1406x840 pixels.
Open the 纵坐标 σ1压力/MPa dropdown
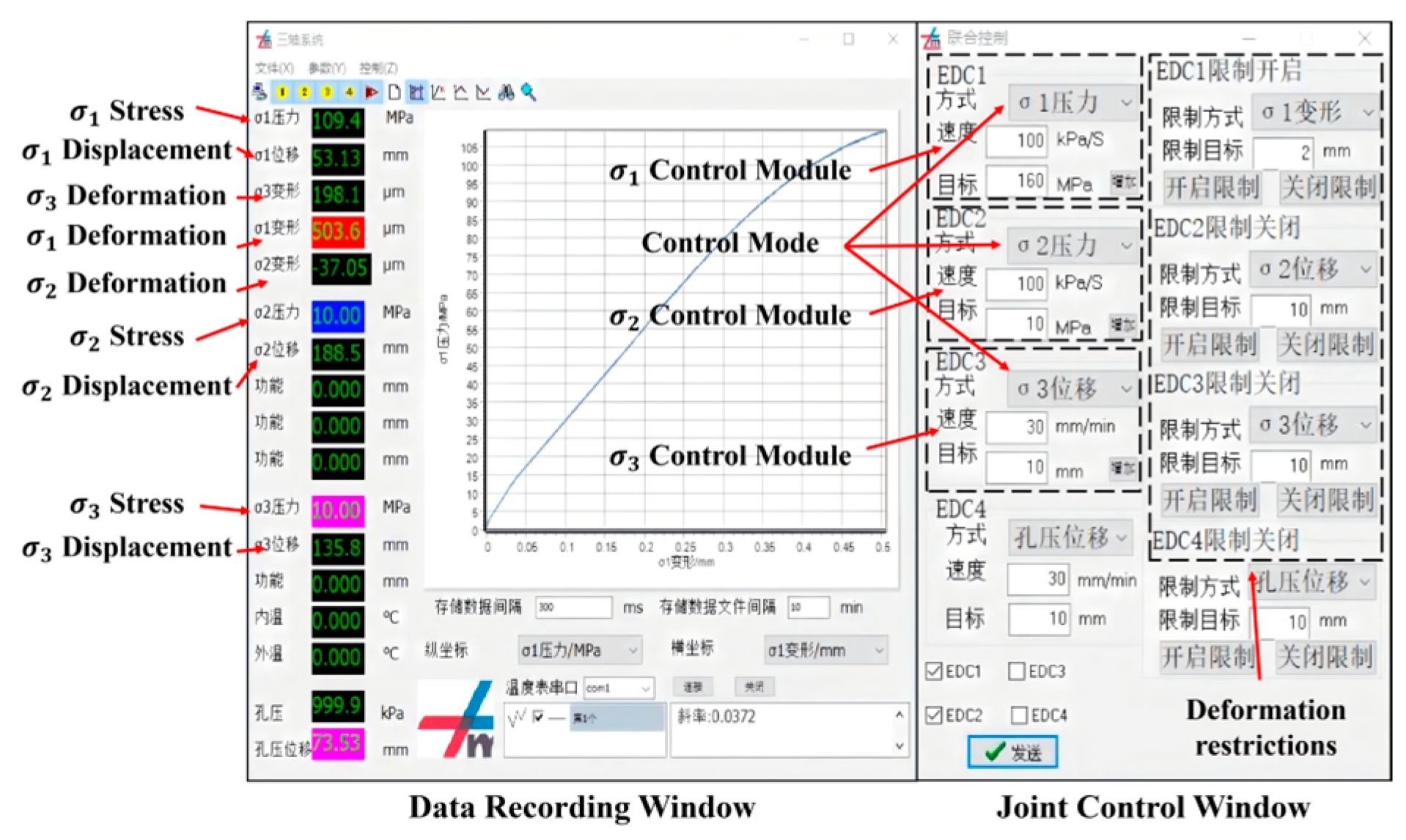click(579, 650)
